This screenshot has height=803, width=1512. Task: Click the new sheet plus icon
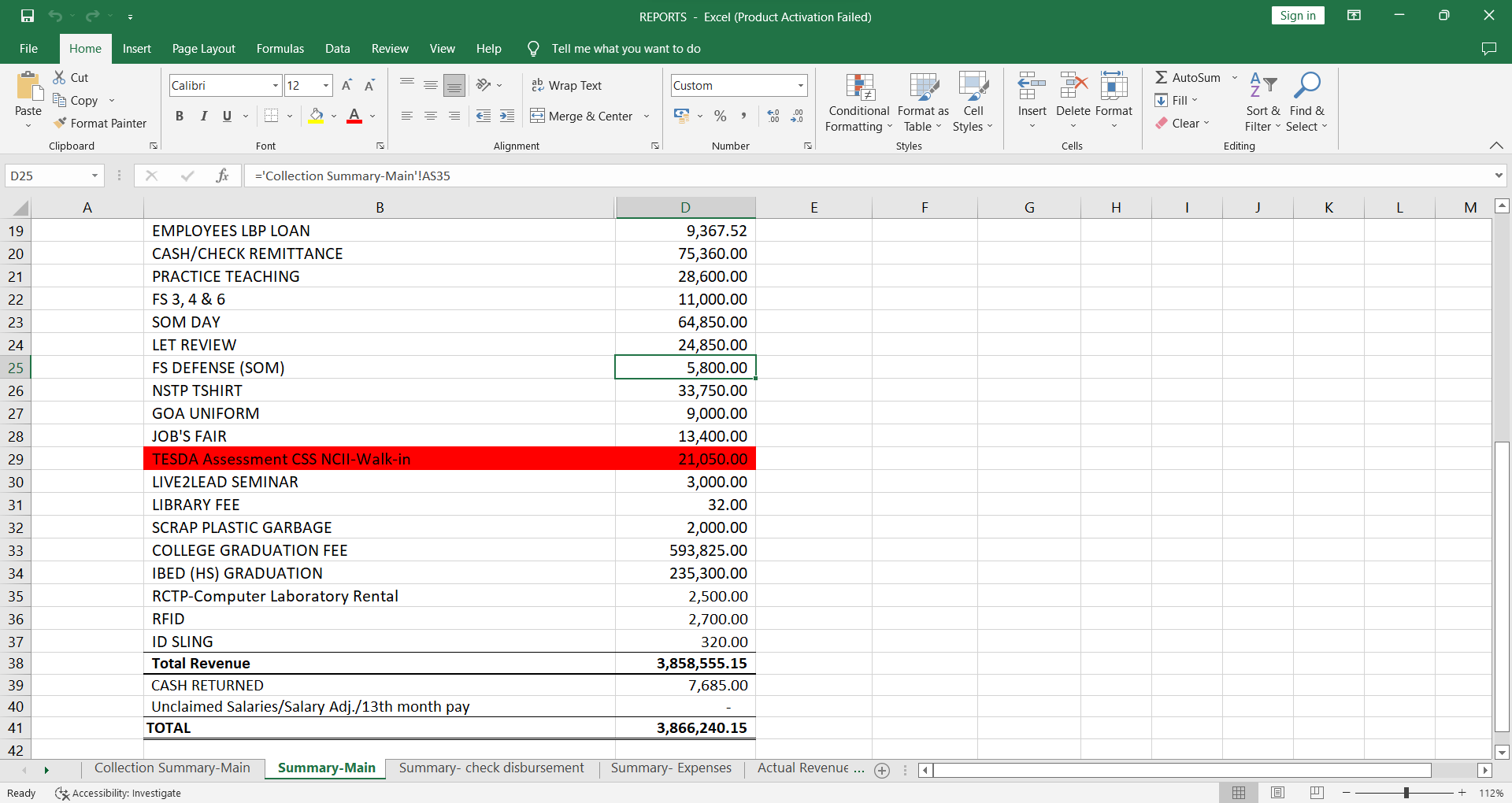(882, 771)
